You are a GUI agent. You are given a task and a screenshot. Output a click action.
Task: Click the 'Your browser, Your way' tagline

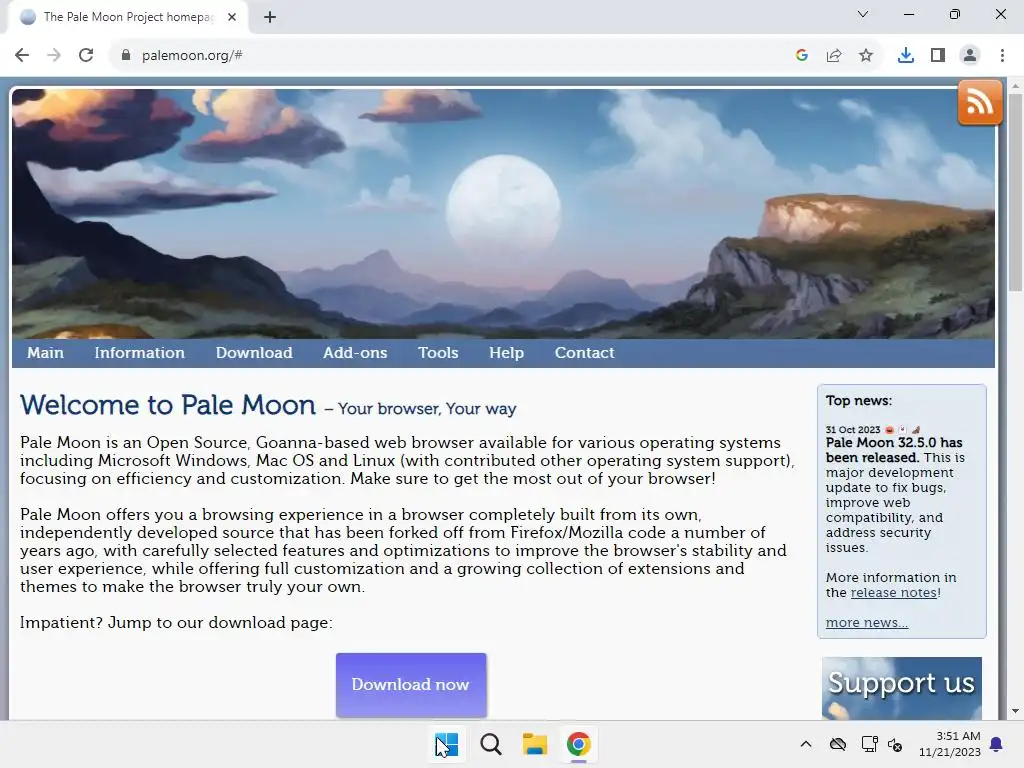coord(427,409)
